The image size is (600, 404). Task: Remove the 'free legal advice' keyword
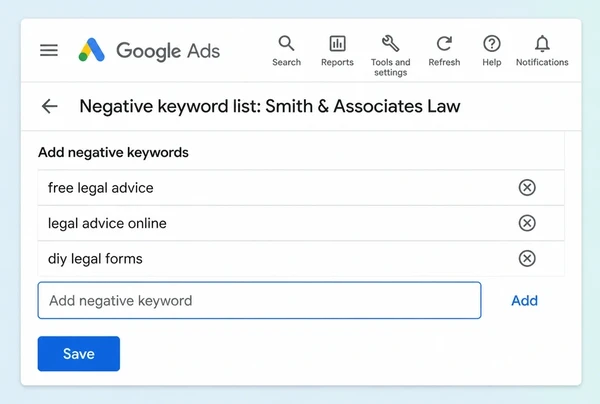[x=527, y=187]
